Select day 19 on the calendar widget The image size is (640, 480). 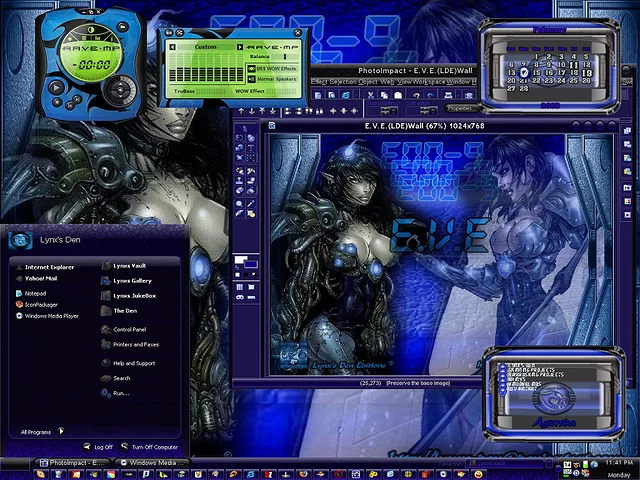(x=587, y=73)
